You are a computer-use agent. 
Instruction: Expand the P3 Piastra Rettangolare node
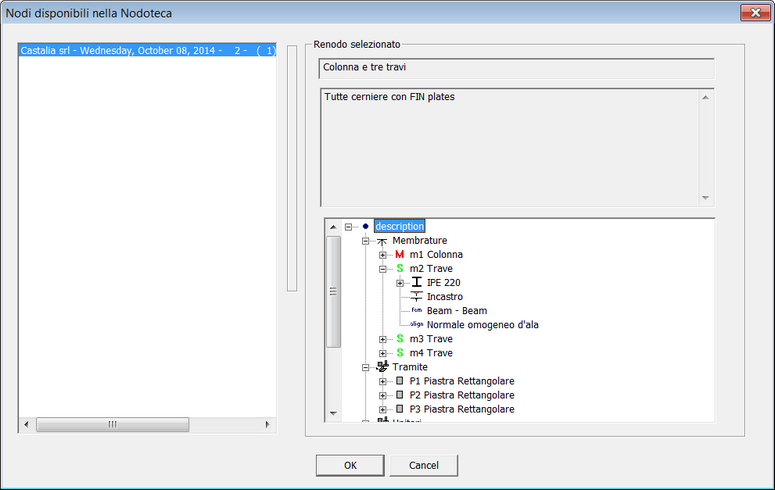383,409
